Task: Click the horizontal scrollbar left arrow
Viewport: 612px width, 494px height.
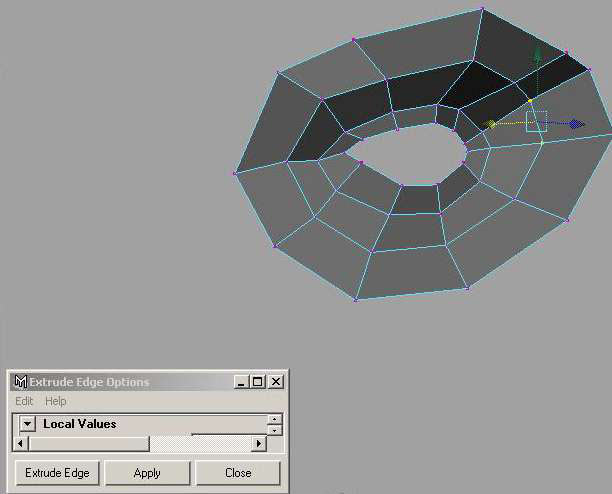Action: [x=21, y=443]
